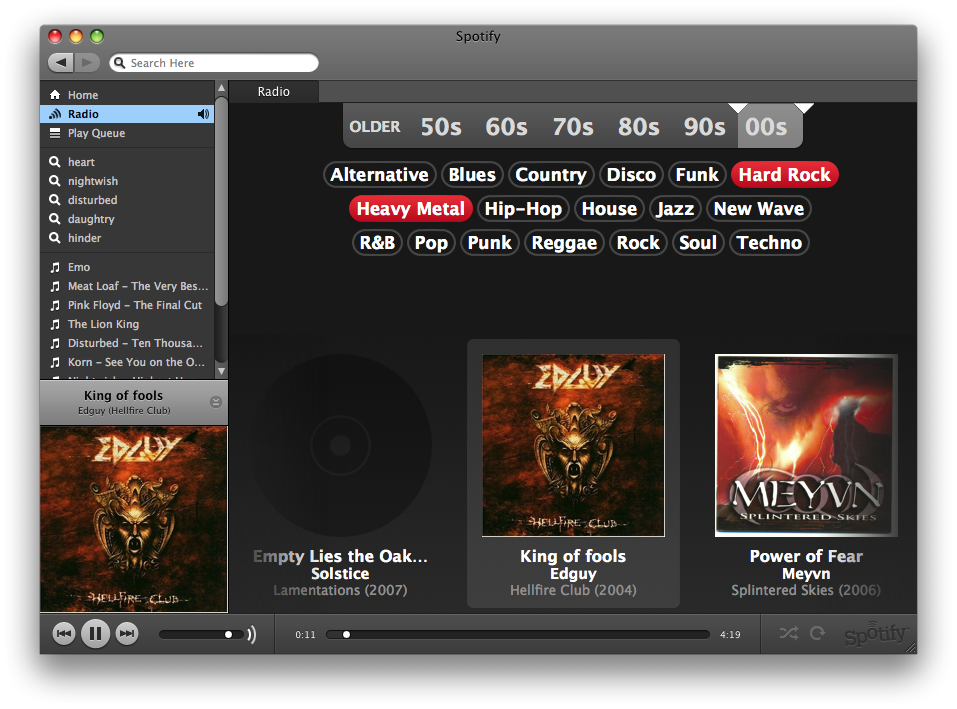Collapse the now playing album art panel
This screenshot has width=957, height=709.
tap(216, 402)
